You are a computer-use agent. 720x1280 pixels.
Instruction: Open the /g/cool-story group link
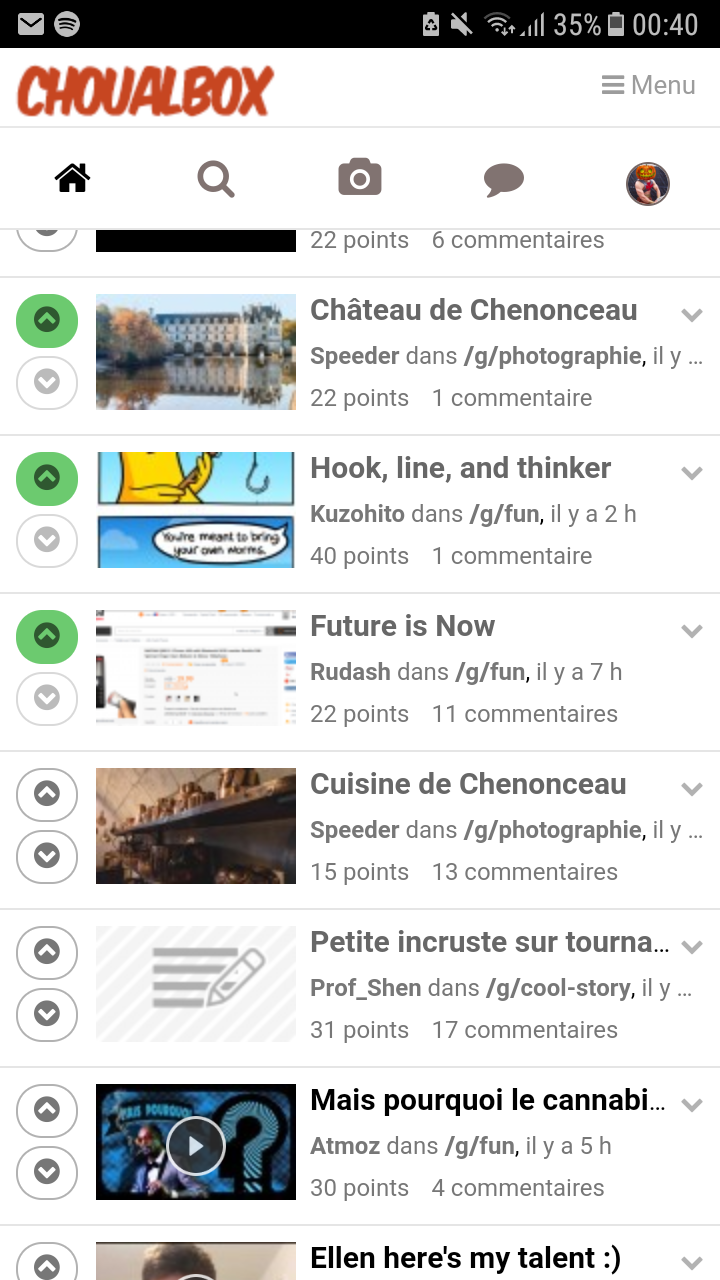[559, 988]
